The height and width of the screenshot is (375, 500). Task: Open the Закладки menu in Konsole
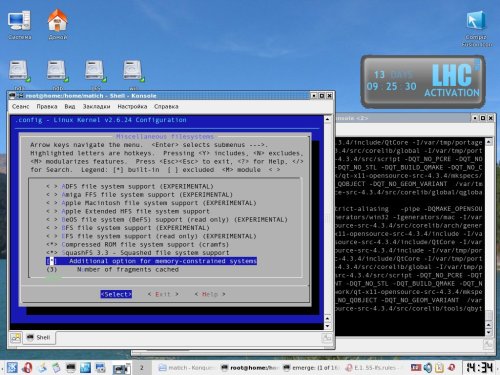click(96, 107)
